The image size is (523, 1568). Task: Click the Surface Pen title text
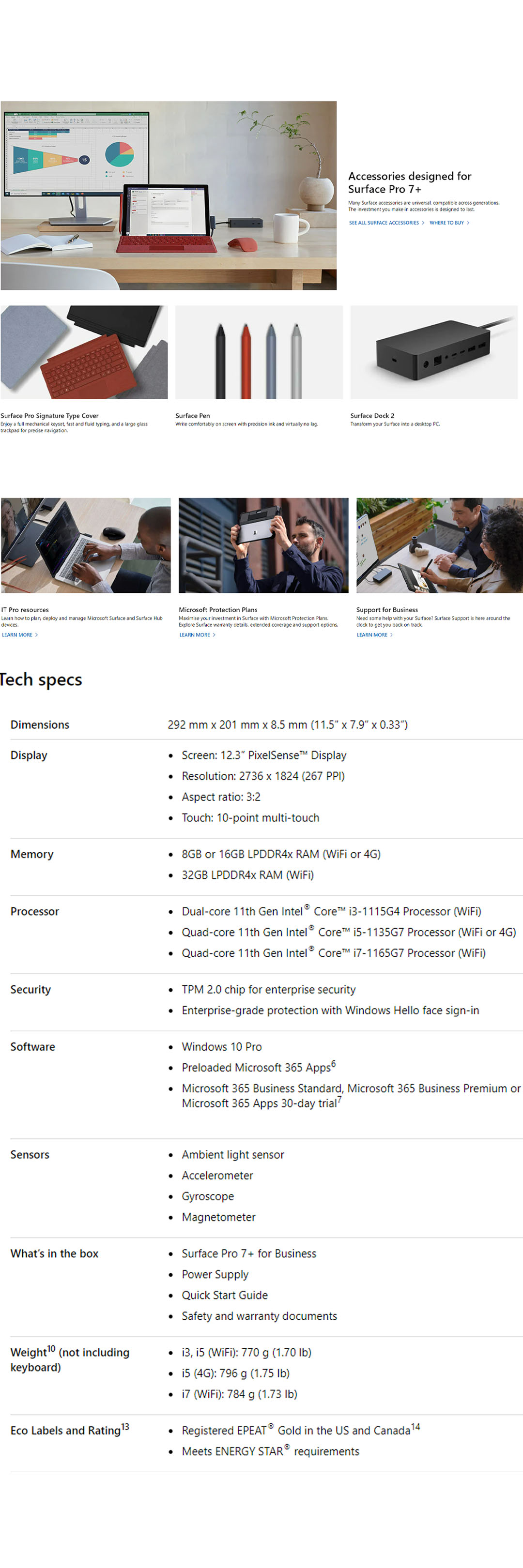[192, 416]
